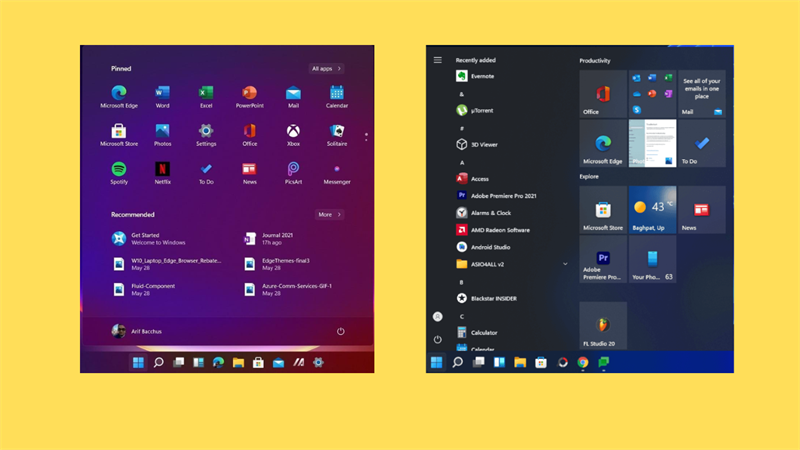Open Fluid-Component recommended file
This screenshot has height=450, width=800.
[x=143, y=289]
